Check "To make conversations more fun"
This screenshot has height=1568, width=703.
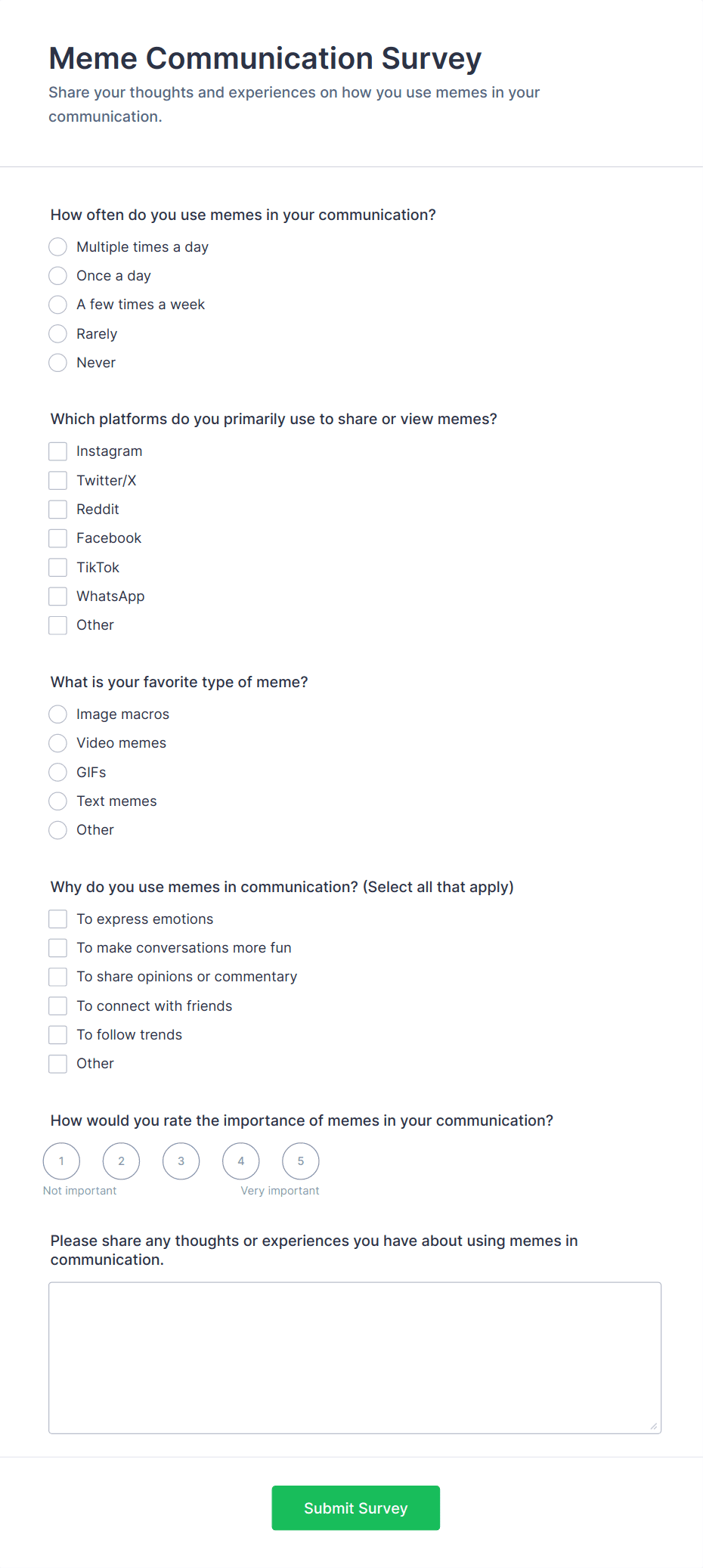click(57, 947)
